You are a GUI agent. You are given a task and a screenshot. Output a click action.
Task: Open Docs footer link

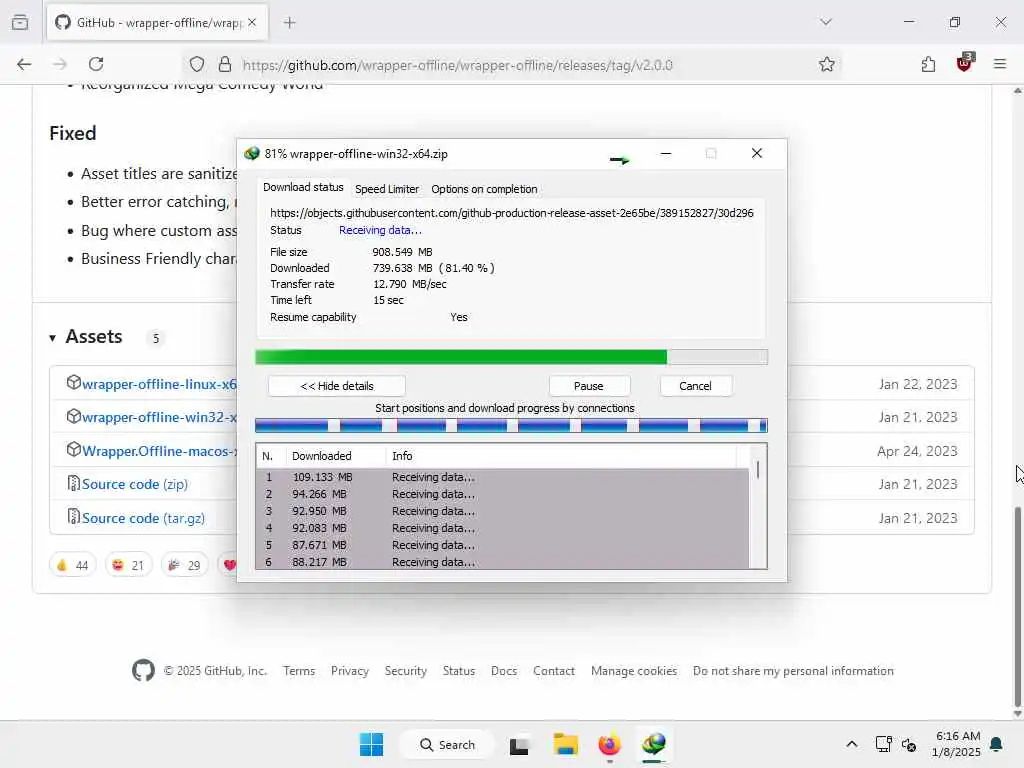point(504,671)
